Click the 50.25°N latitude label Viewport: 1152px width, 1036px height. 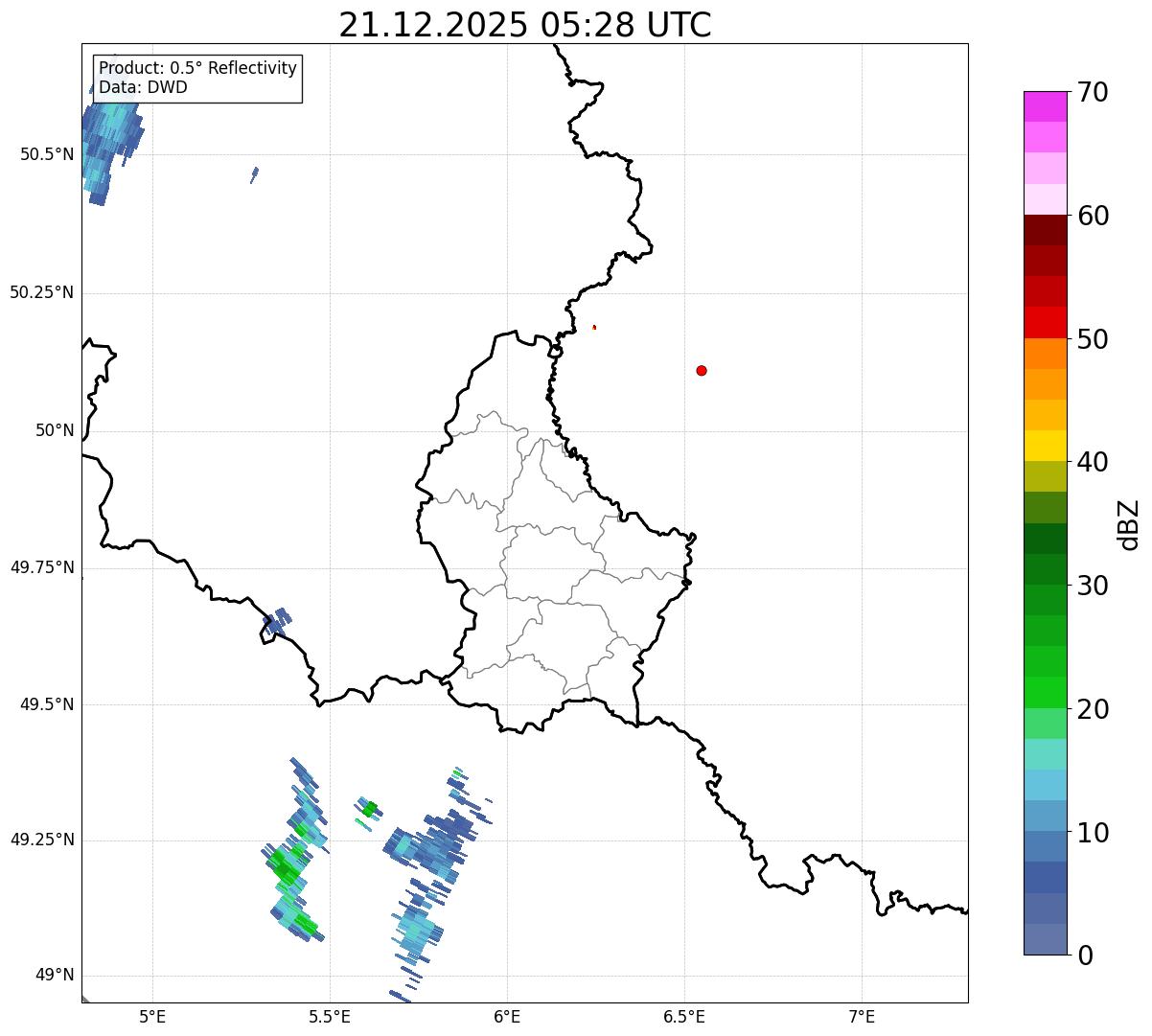tap(41, 292)
